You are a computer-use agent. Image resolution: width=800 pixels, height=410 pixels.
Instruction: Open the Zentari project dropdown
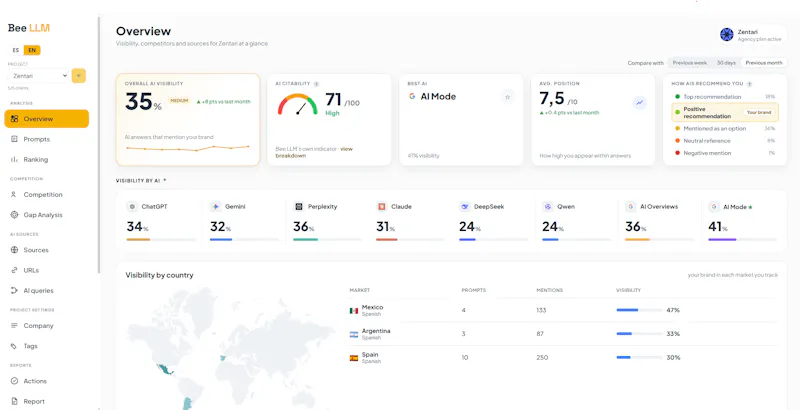39,75
